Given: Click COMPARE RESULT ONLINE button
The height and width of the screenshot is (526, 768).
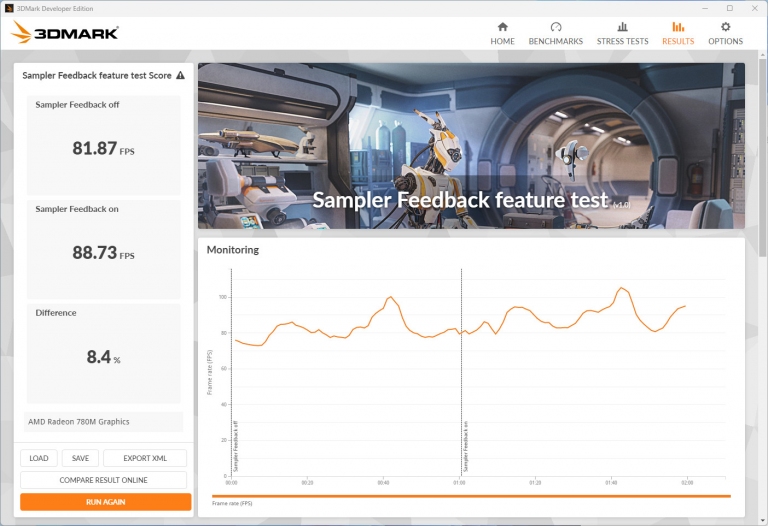Looking at the screenshot, I should pos(103,480).
